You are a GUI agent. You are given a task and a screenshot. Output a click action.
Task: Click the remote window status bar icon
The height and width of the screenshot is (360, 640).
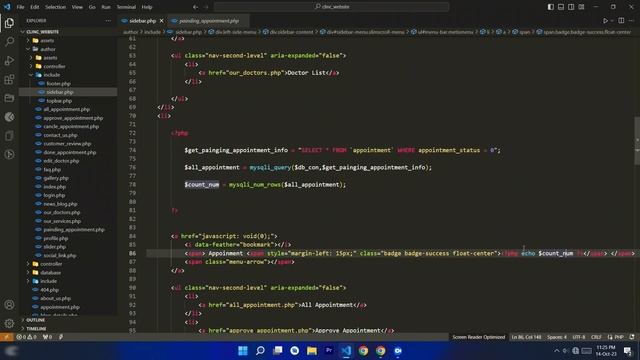click(7, 337)
